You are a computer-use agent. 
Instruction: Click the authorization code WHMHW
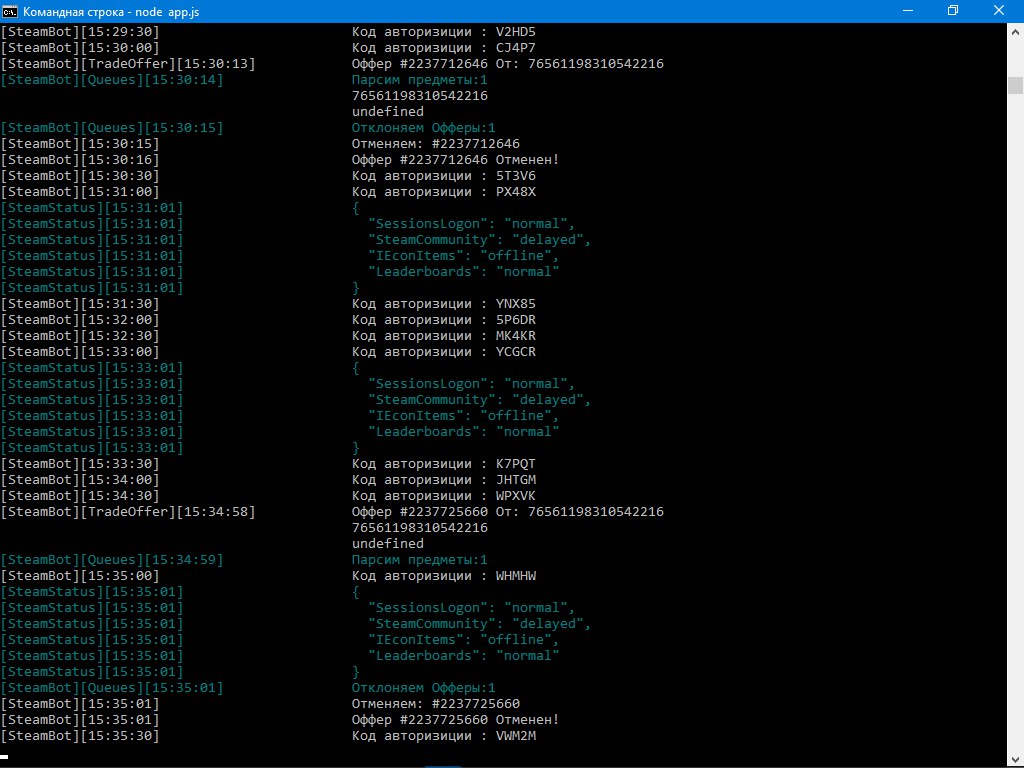(x=516, y=576)
